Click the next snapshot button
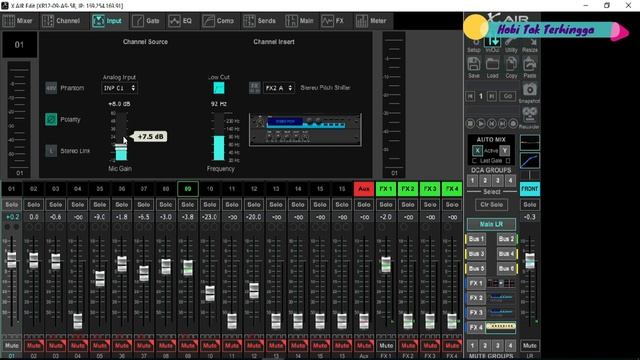 tap(492, 96)
